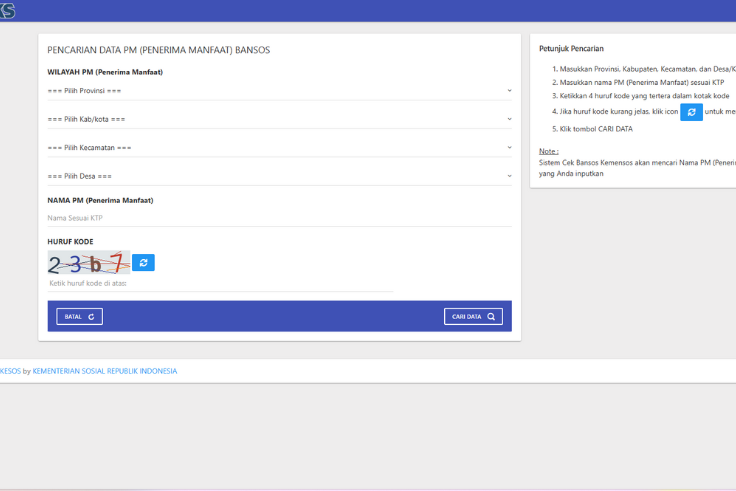Click the Nama Sesuai KTP input field
The height and width of the screenshot is (491, 736).
coord(279,218)
